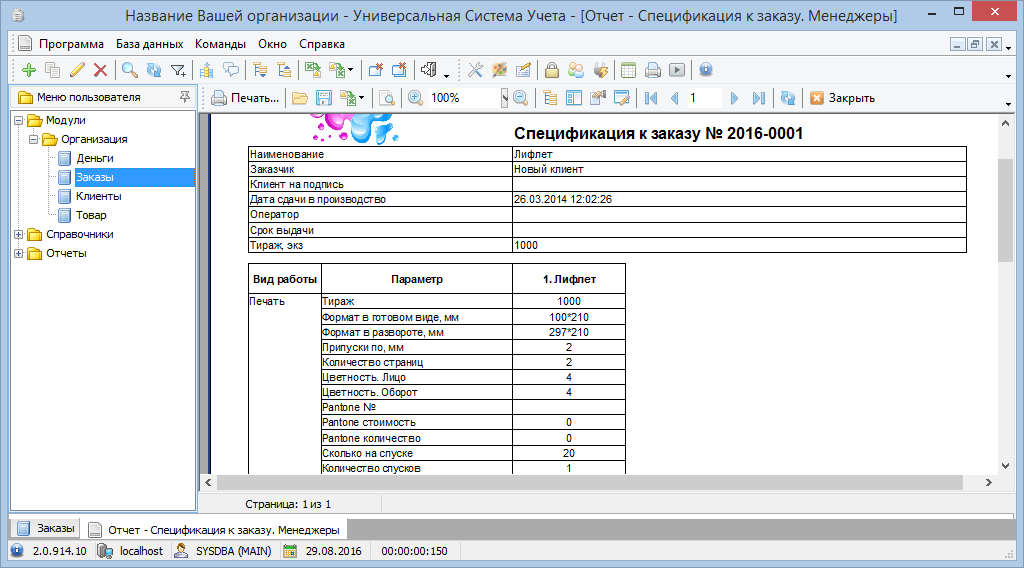
Task: Click the Zoom in magnifier icon
Action: pos(415,98)
